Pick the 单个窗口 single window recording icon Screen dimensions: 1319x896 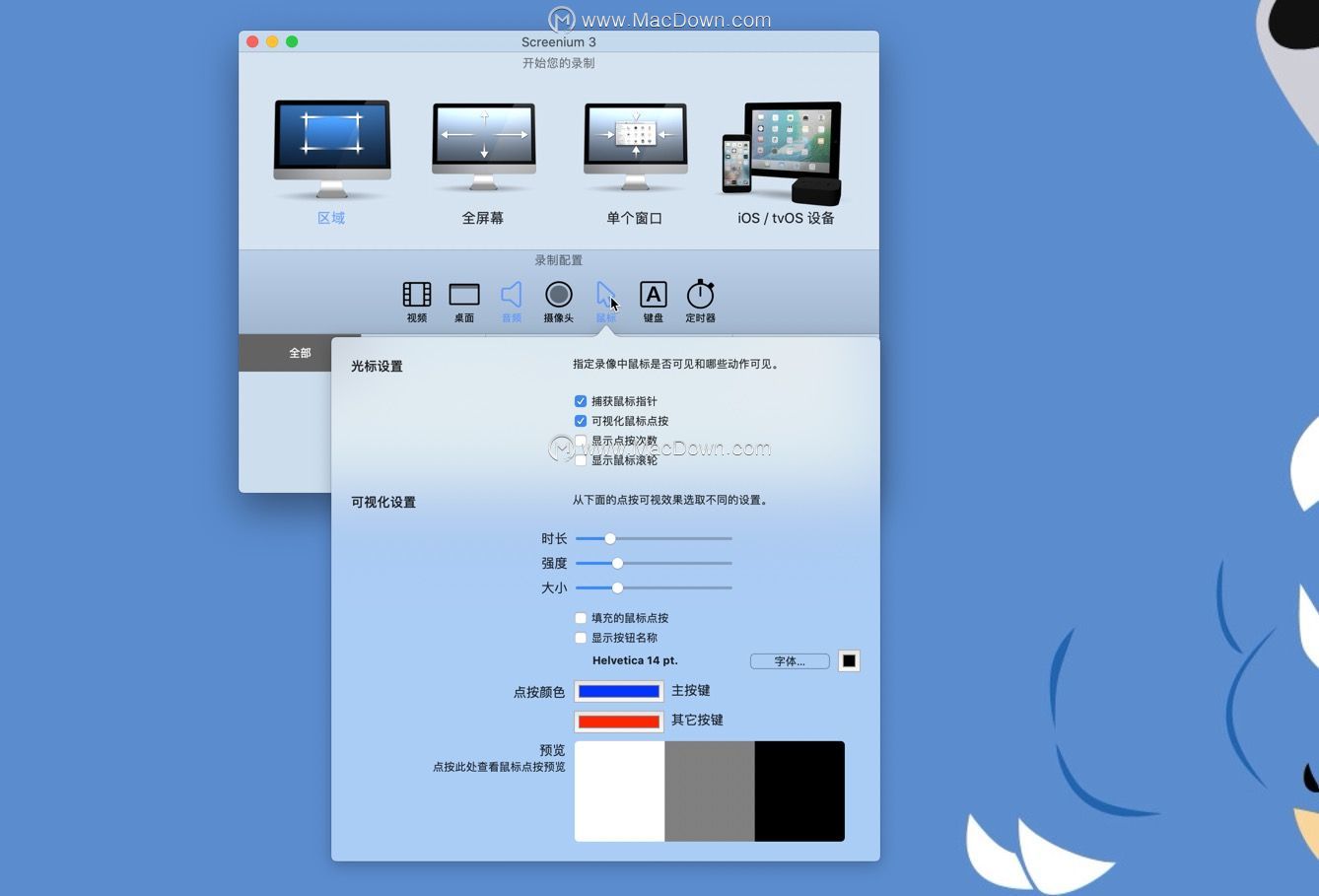pyautogui.click(x=635, y=148)
